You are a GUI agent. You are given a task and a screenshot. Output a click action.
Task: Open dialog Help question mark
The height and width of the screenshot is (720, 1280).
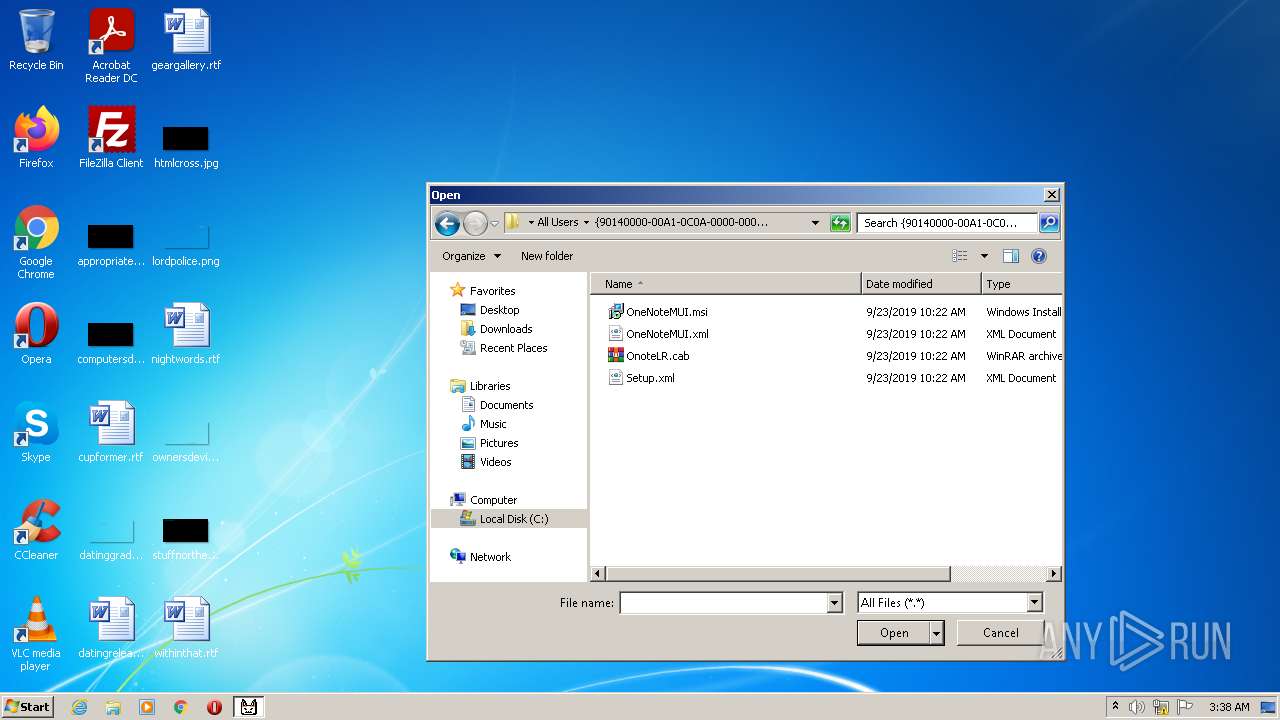point(1039,256)
